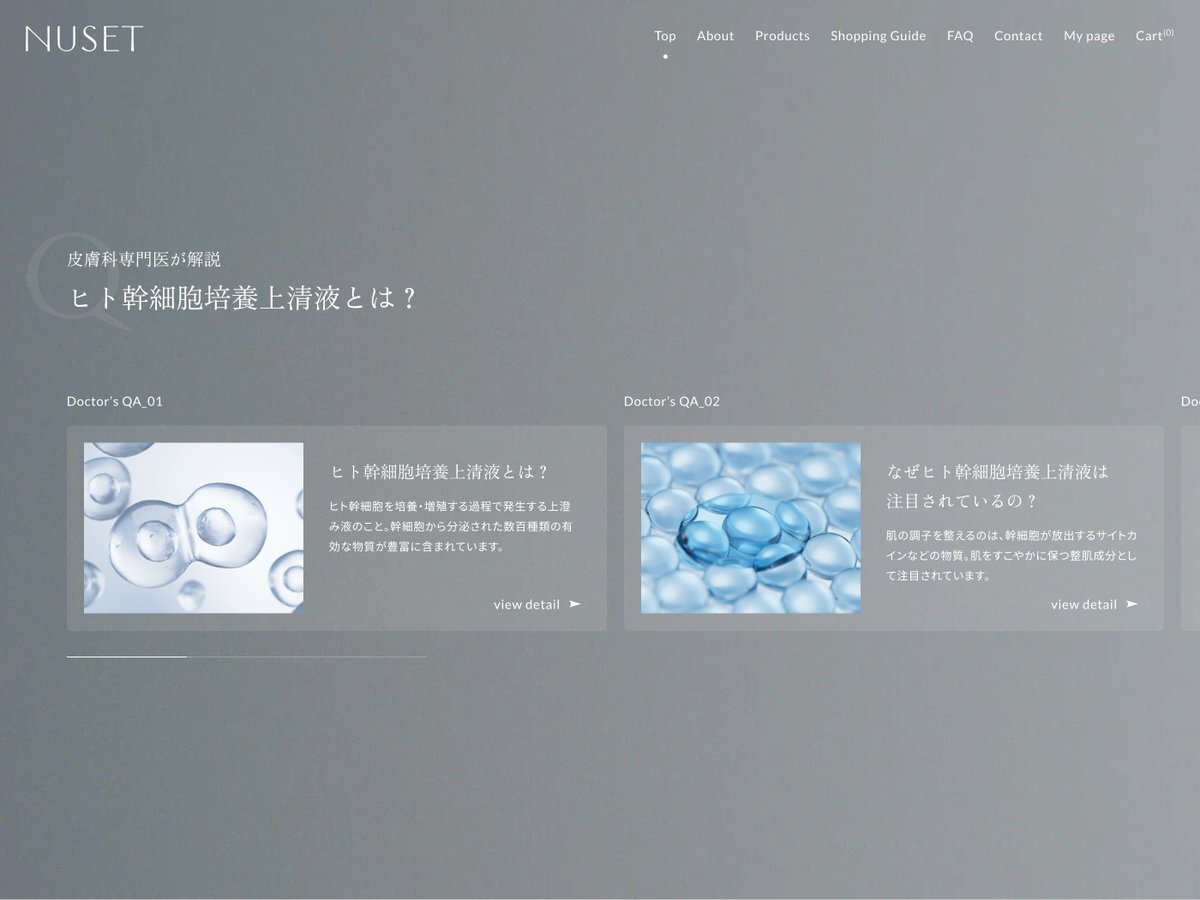Open the Top menu item

(665, 36)
